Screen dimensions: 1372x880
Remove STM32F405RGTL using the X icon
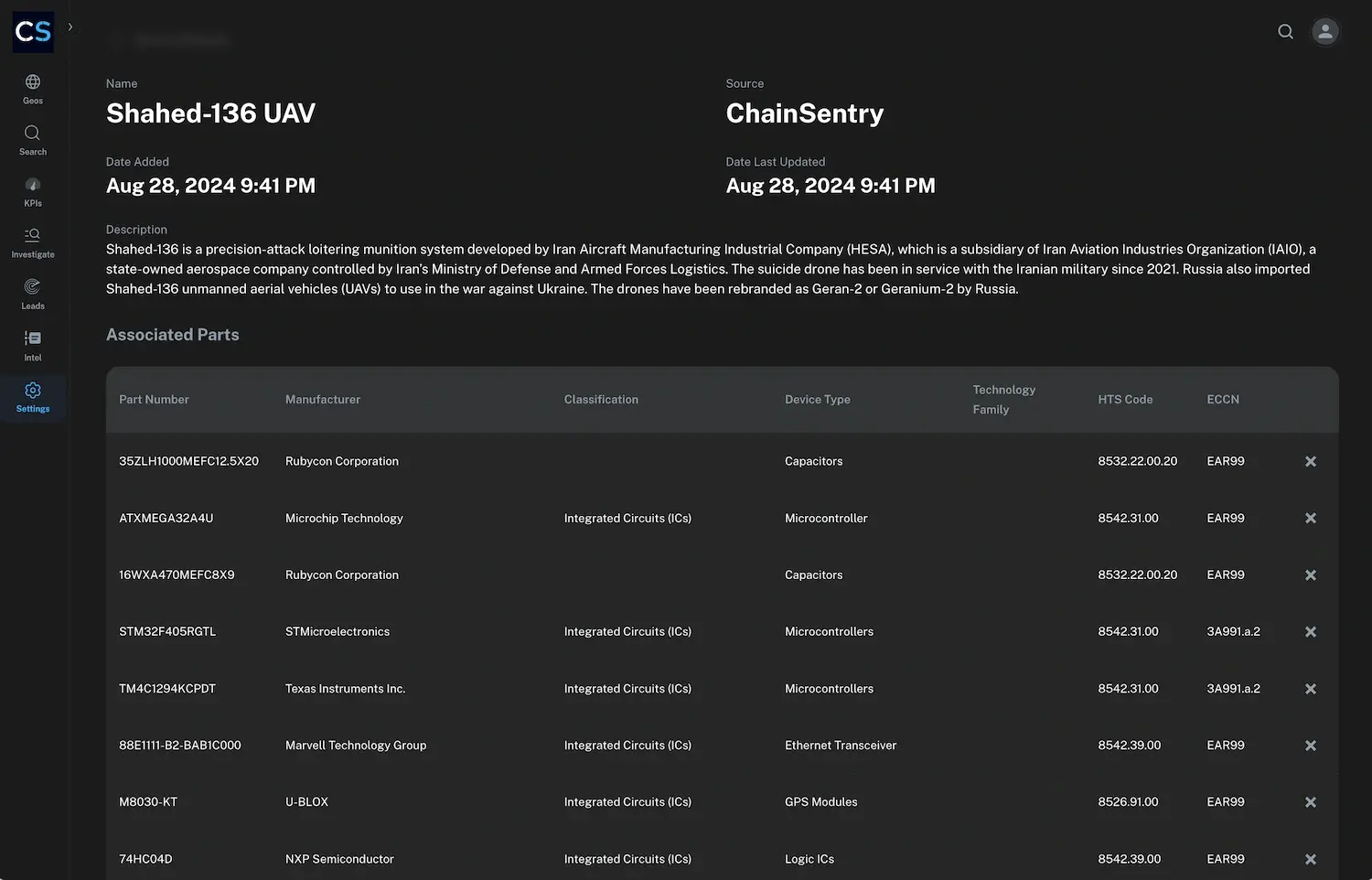click(x=1311, y=632)
